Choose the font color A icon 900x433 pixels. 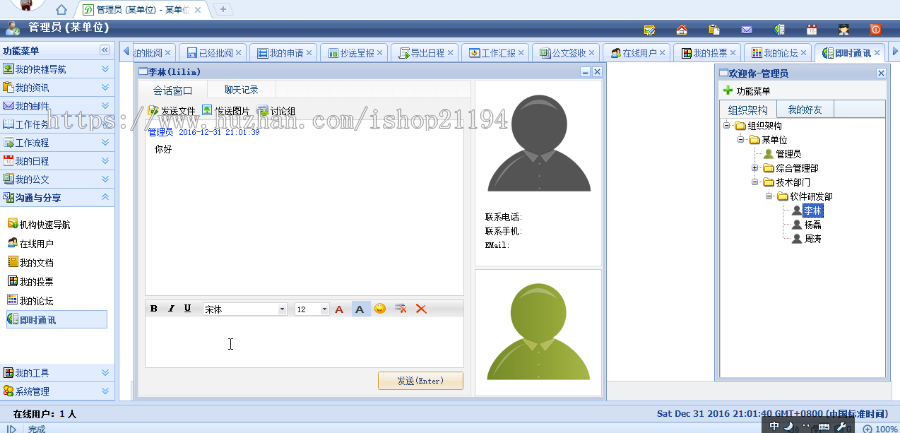pos(339,310)
